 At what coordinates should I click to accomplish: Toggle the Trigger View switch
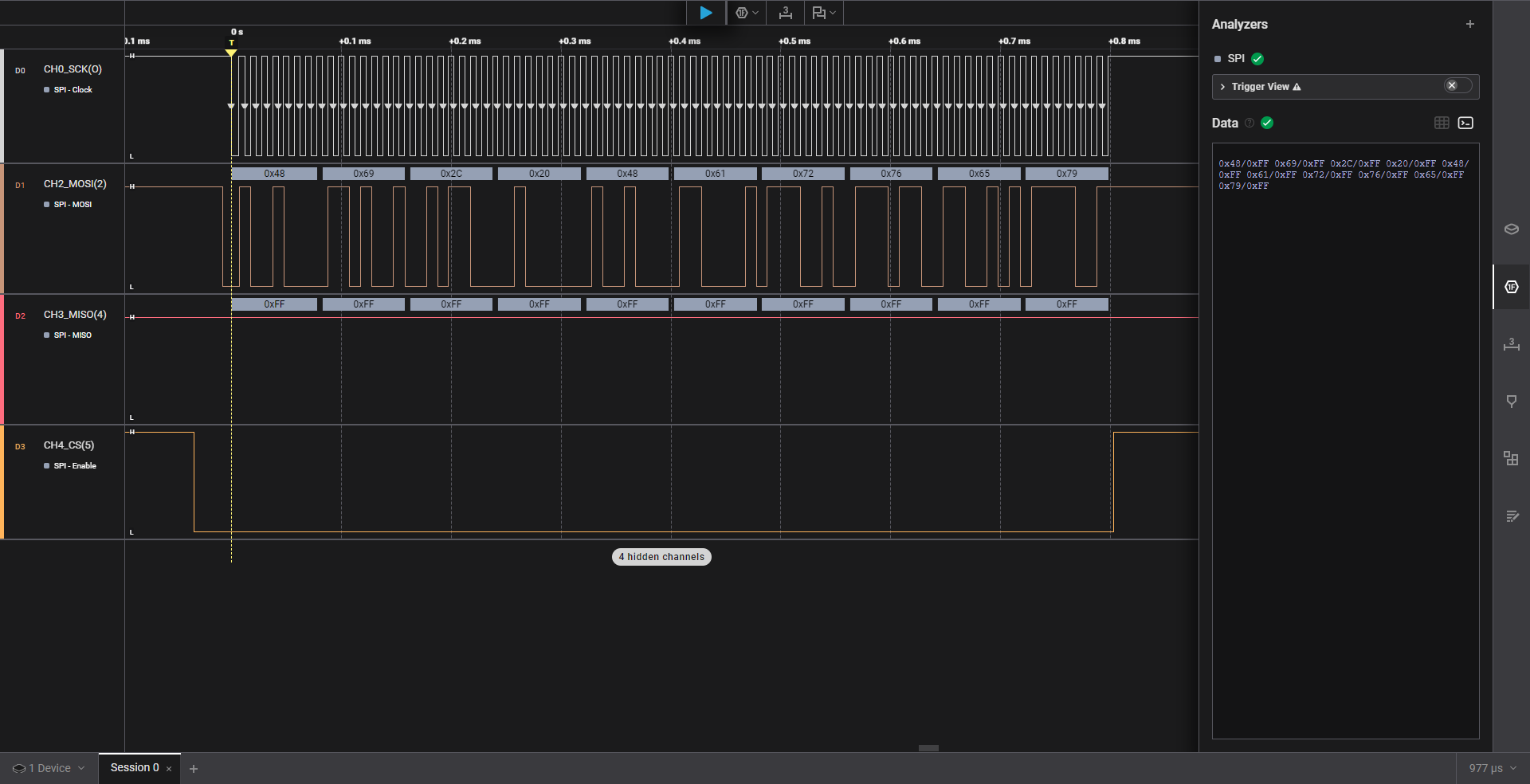[1457, 86]
